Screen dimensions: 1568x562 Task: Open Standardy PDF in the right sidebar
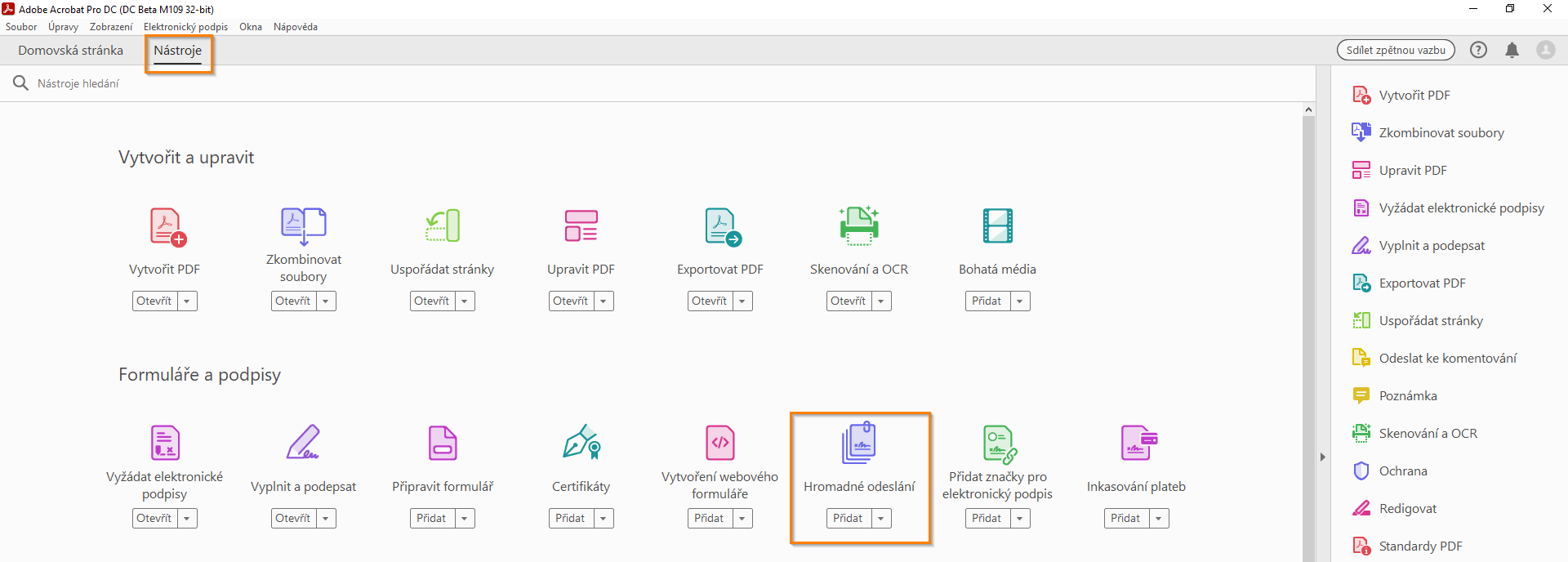(1407, 546)
